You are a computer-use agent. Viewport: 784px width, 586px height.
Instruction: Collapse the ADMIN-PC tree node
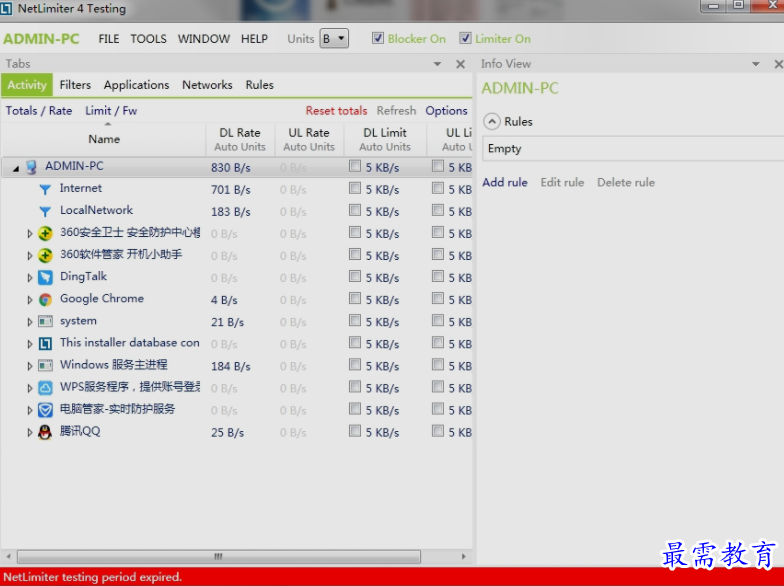tap(16, 168)
